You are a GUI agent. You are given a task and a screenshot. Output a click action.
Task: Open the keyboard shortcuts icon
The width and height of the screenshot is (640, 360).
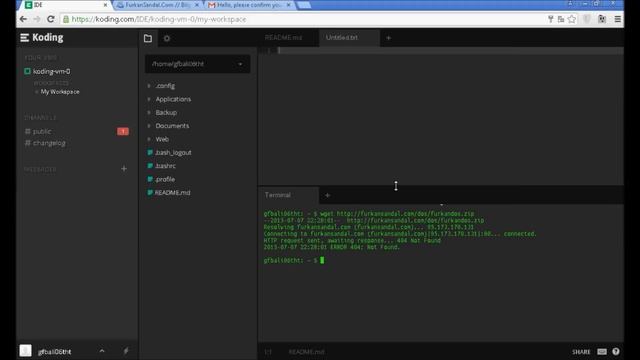602,351
